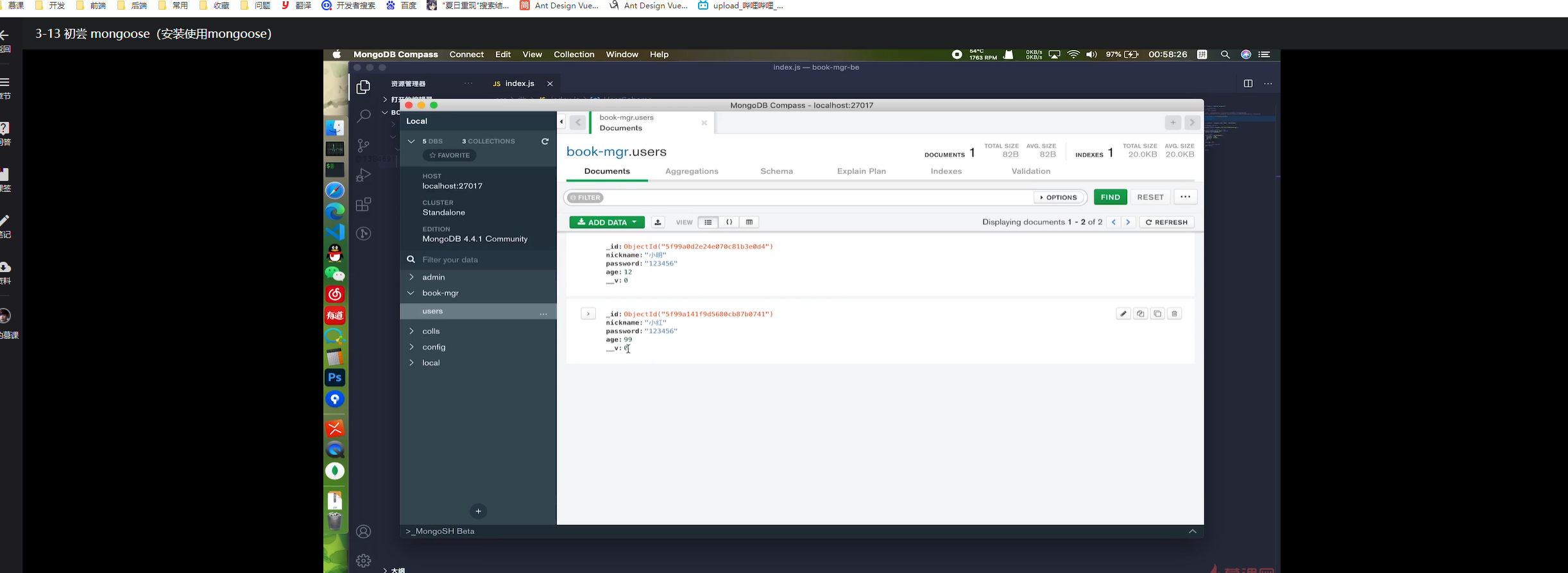1568x573 pixels.
Task: Click the Filter your data search box
Action: [x=478, y=260]
